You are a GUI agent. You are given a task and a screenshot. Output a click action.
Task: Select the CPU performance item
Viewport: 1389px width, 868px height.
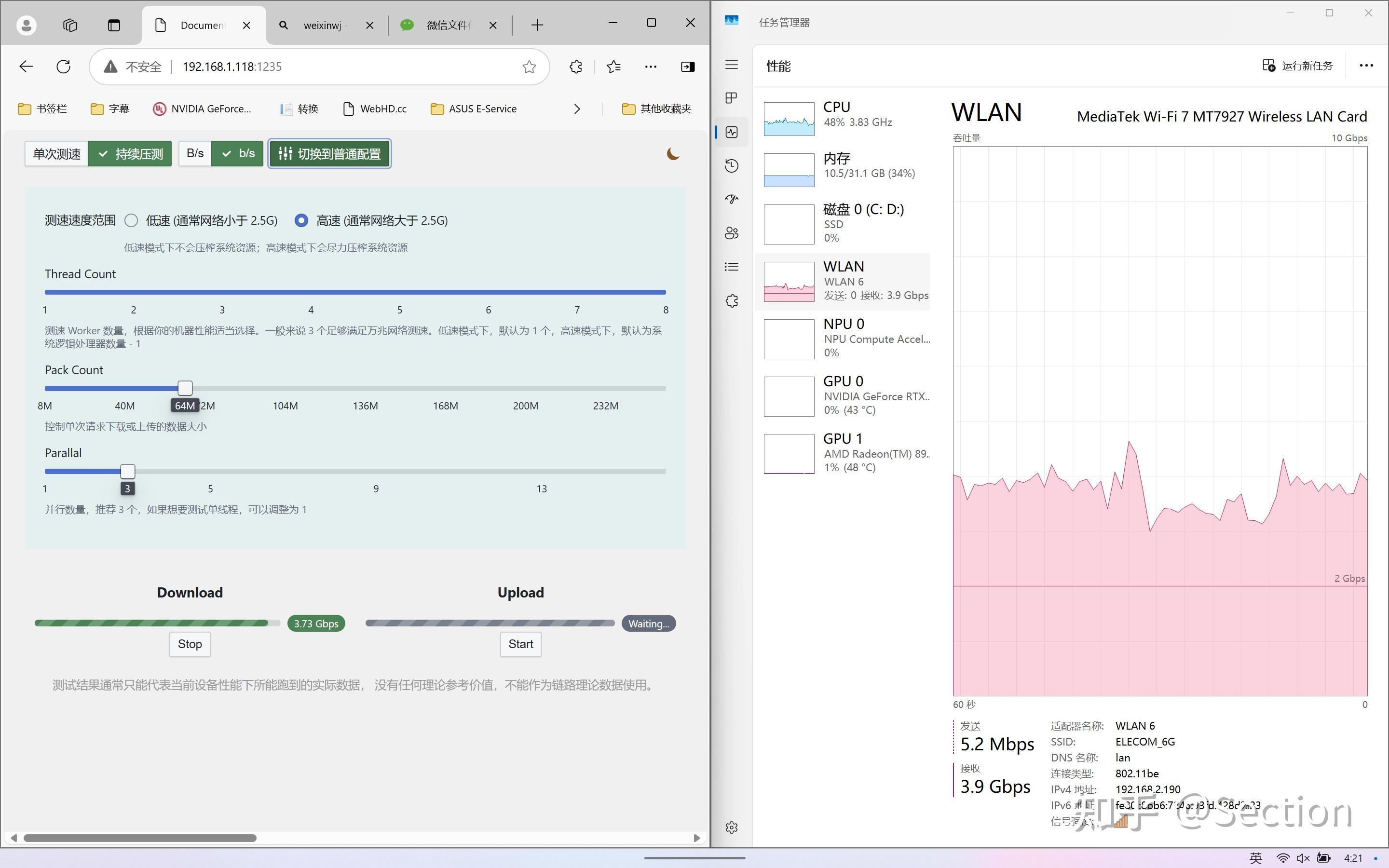(844, 118)
